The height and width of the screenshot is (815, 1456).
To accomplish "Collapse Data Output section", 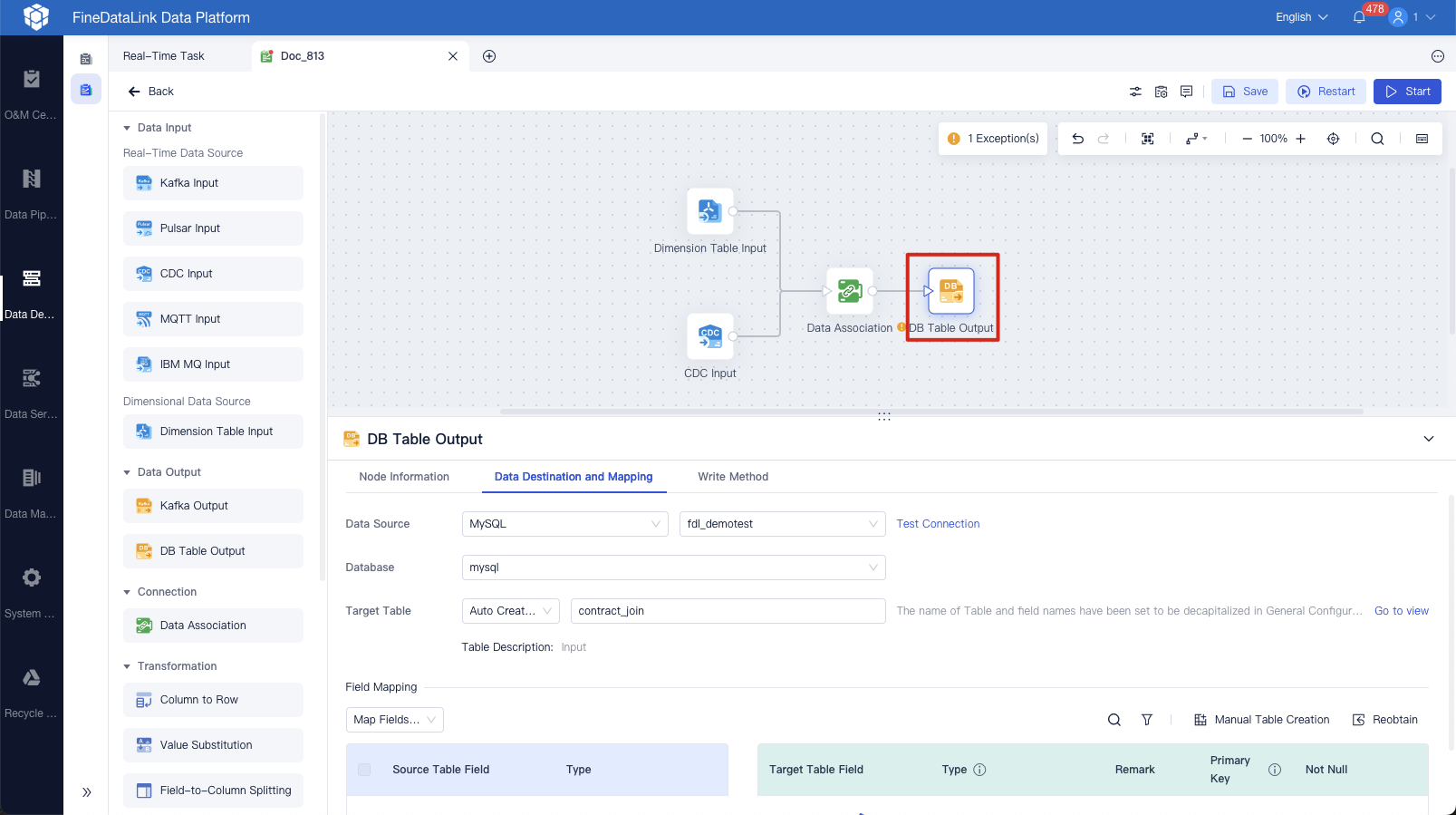I will click(x=127, y=472).
